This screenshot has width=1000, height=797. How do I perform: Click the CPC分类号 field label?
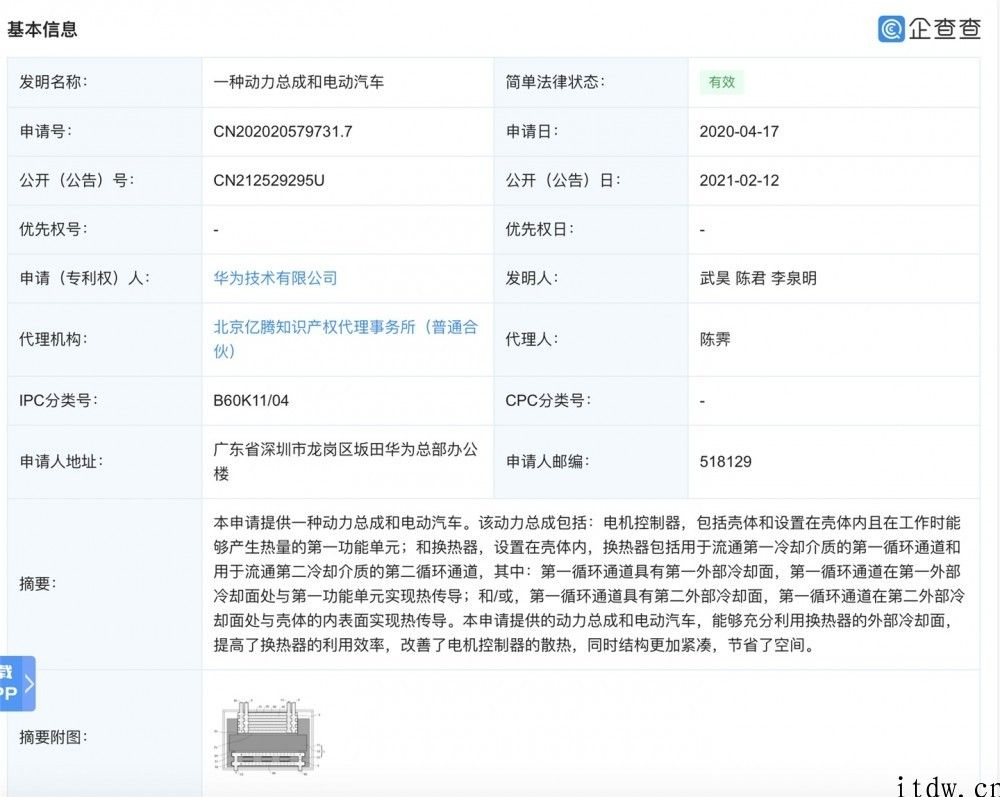(548, 400)
